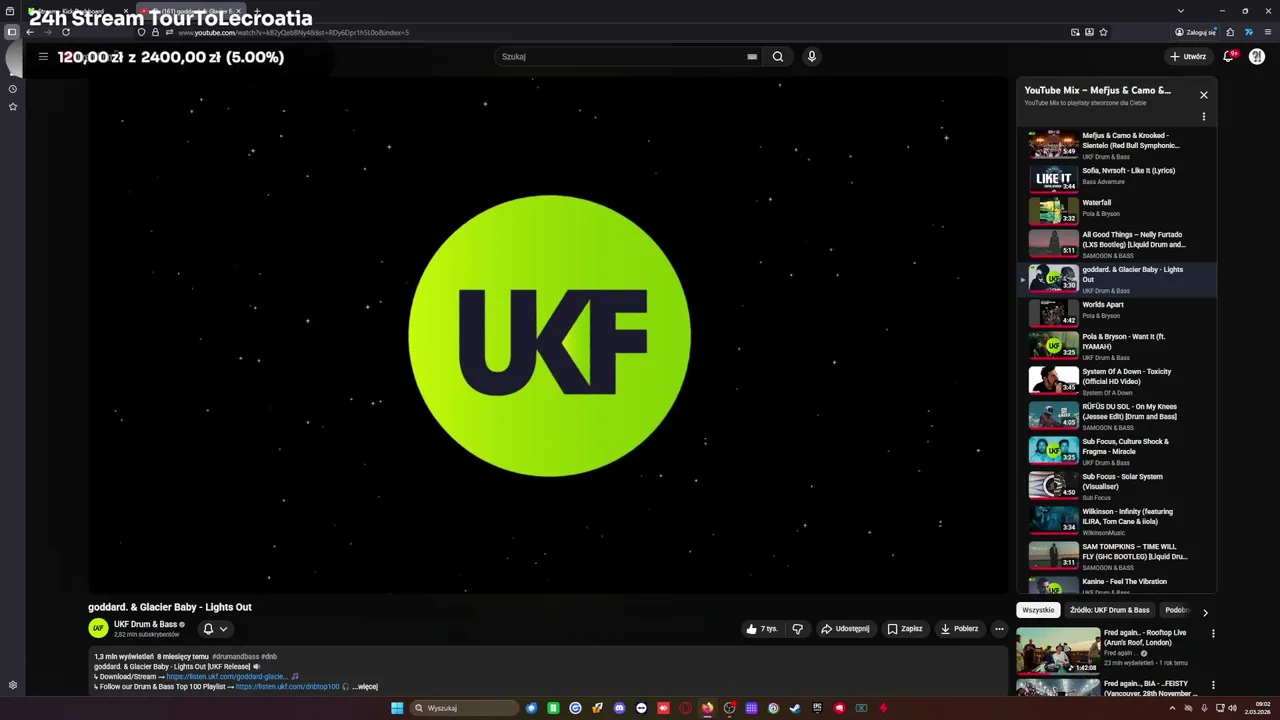Open options for Fred again.., BIA FEISTY video
This screenshot has height=720, width=1280.
pos(1213,685)
